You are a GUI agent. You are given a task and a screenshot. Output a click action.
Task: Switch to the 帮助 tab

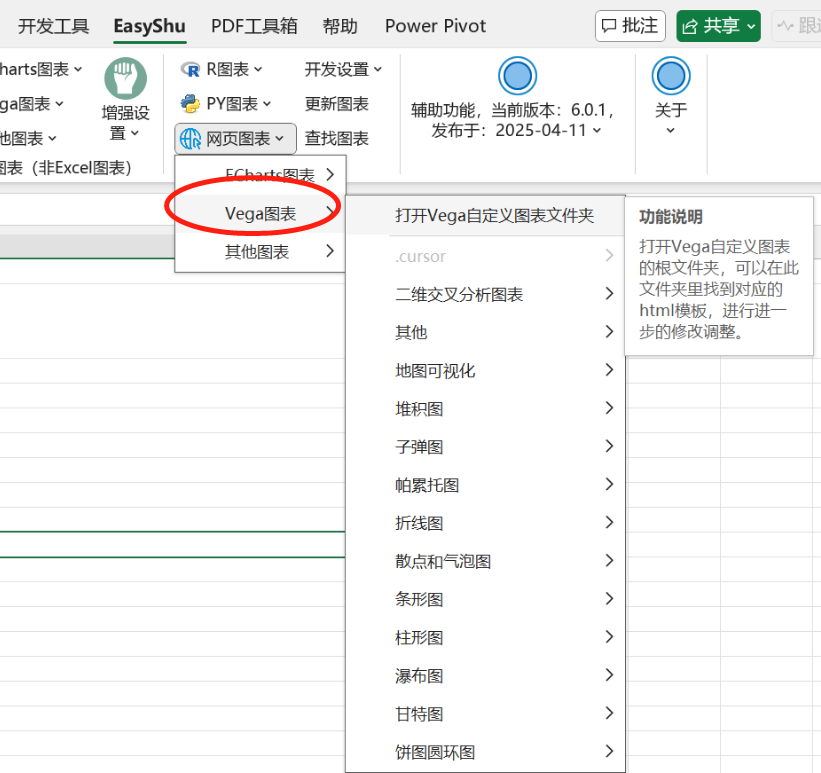(x=340, y=26)
